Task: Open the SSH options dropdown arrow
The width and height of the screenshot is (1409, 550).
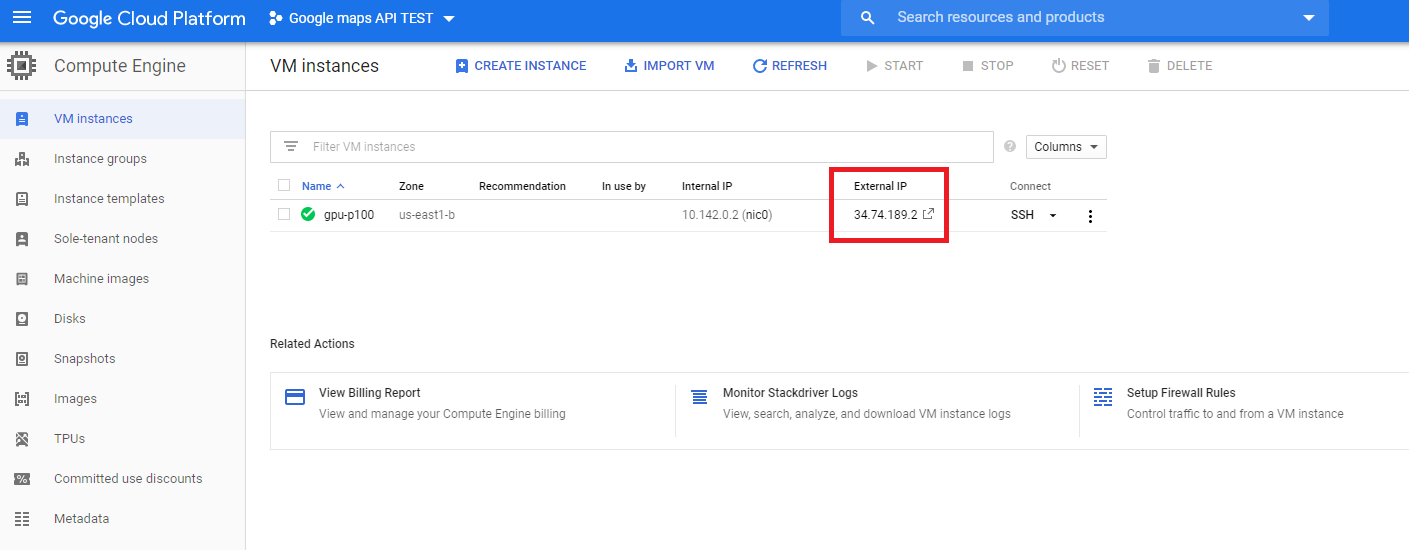Action: (1053, 215)
